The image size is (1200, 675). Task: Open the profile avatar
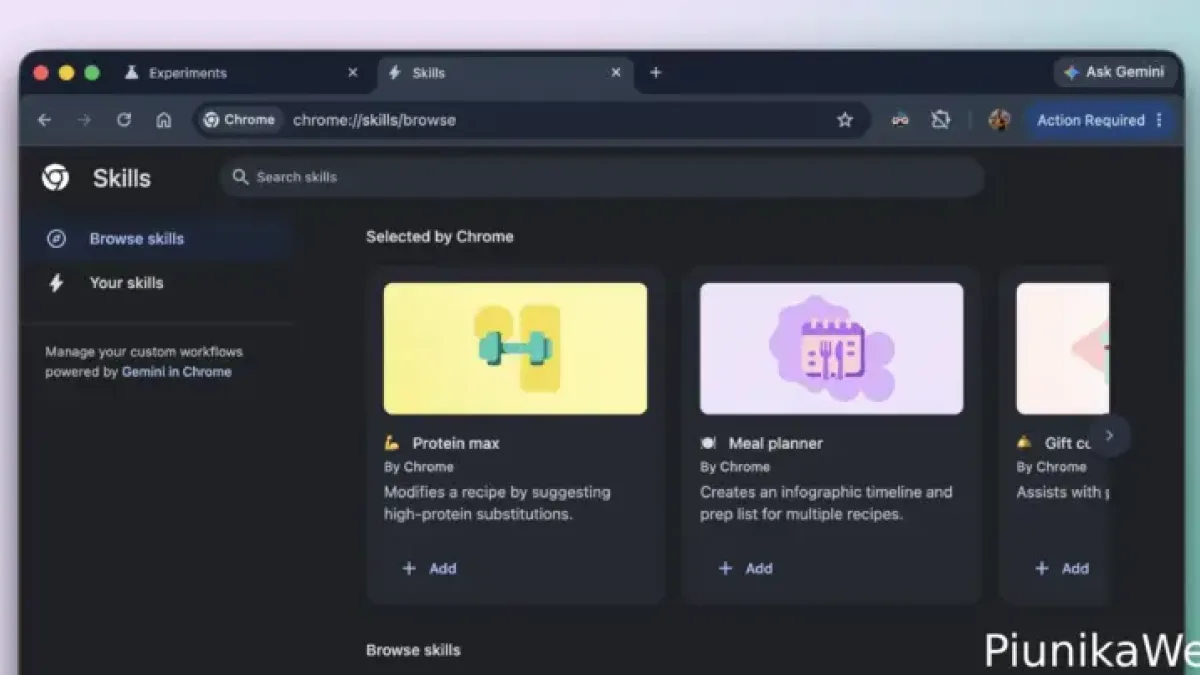click(999, 120)
